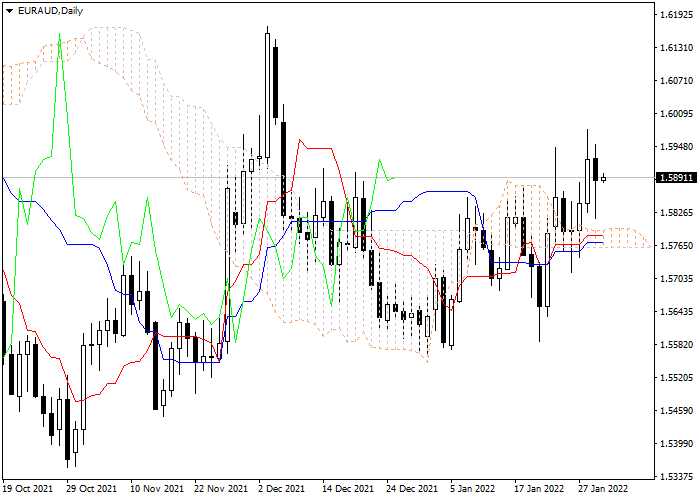
Task: Select the last small candle at current price
Action: [x=604, y=179]
